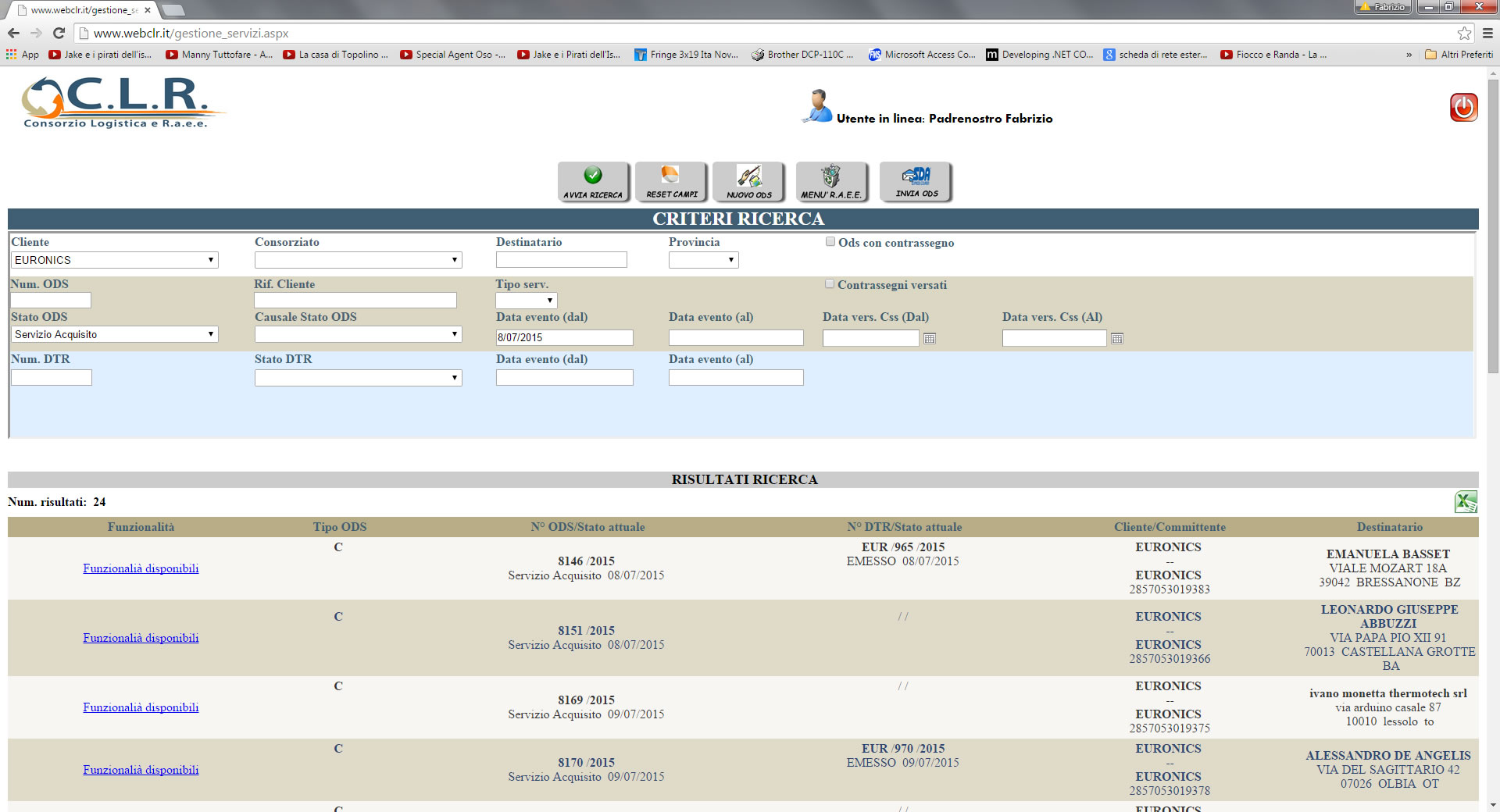The height and width of the screenshot is (812, 1500).
Task: Click ODS number 8169 /2015
Action: pyautogui.click(x=586, y=700)
